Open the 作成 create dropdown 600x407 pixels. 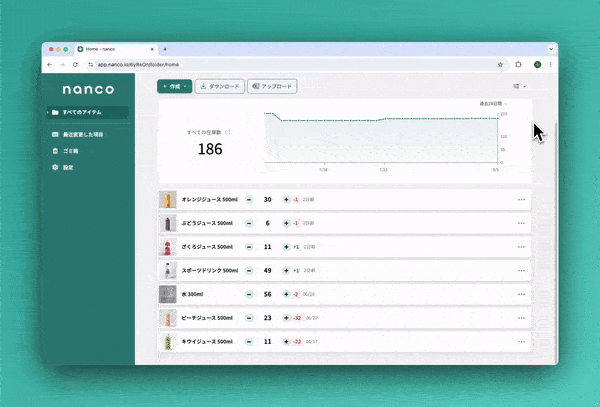[174, 86]
